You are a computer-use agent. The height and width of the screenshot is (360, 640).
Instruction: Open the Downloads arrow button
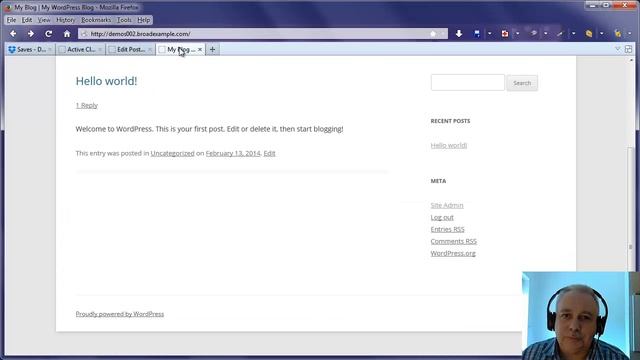(459, 34)
